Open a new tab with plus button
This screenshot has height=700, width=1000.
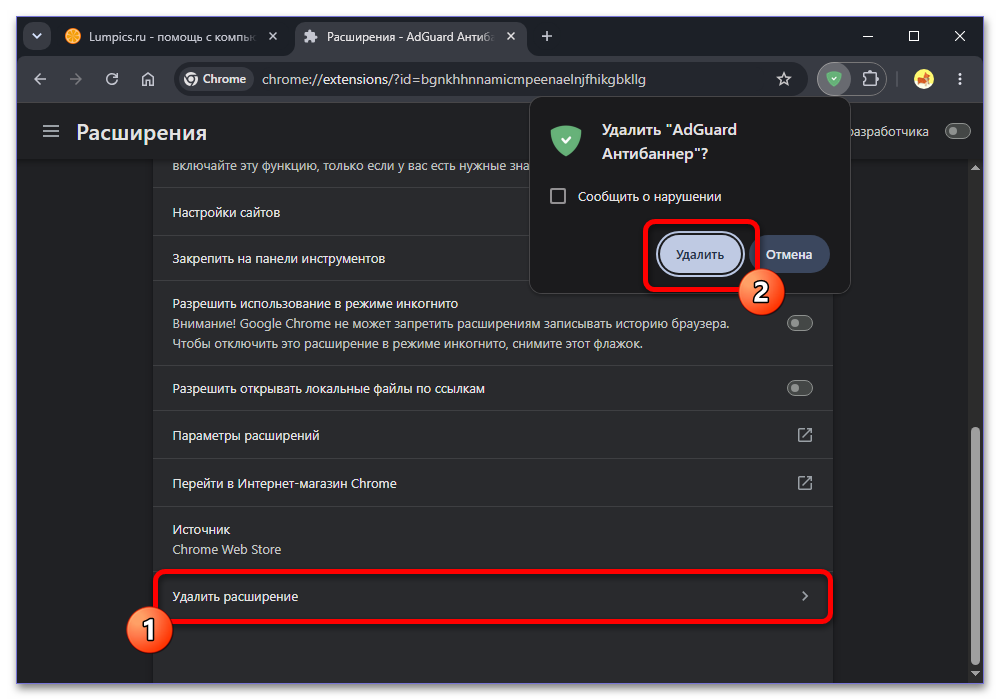click(547, 36)
